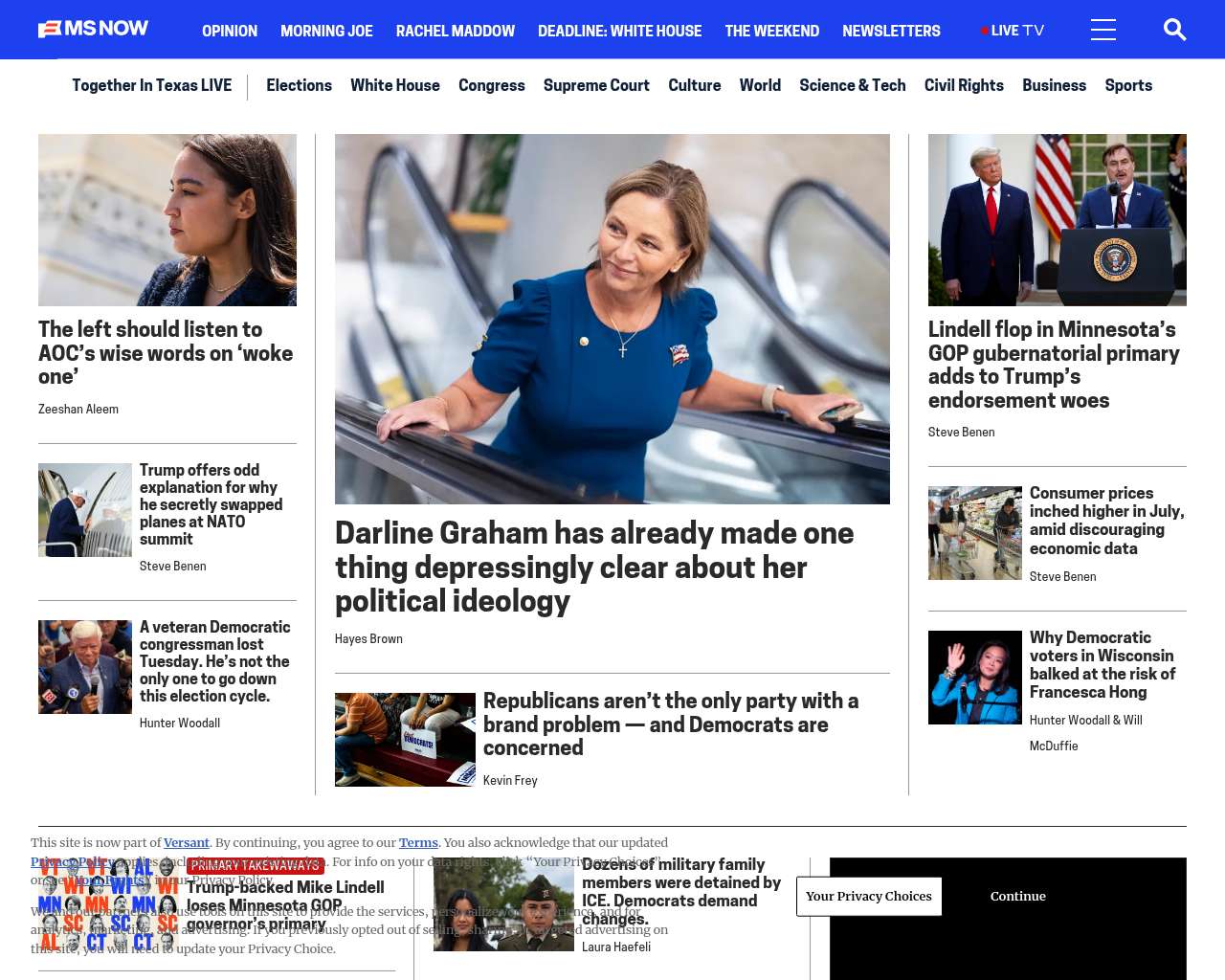
Task: Open the hamburger menu icon
Action: click(1103, 31)
